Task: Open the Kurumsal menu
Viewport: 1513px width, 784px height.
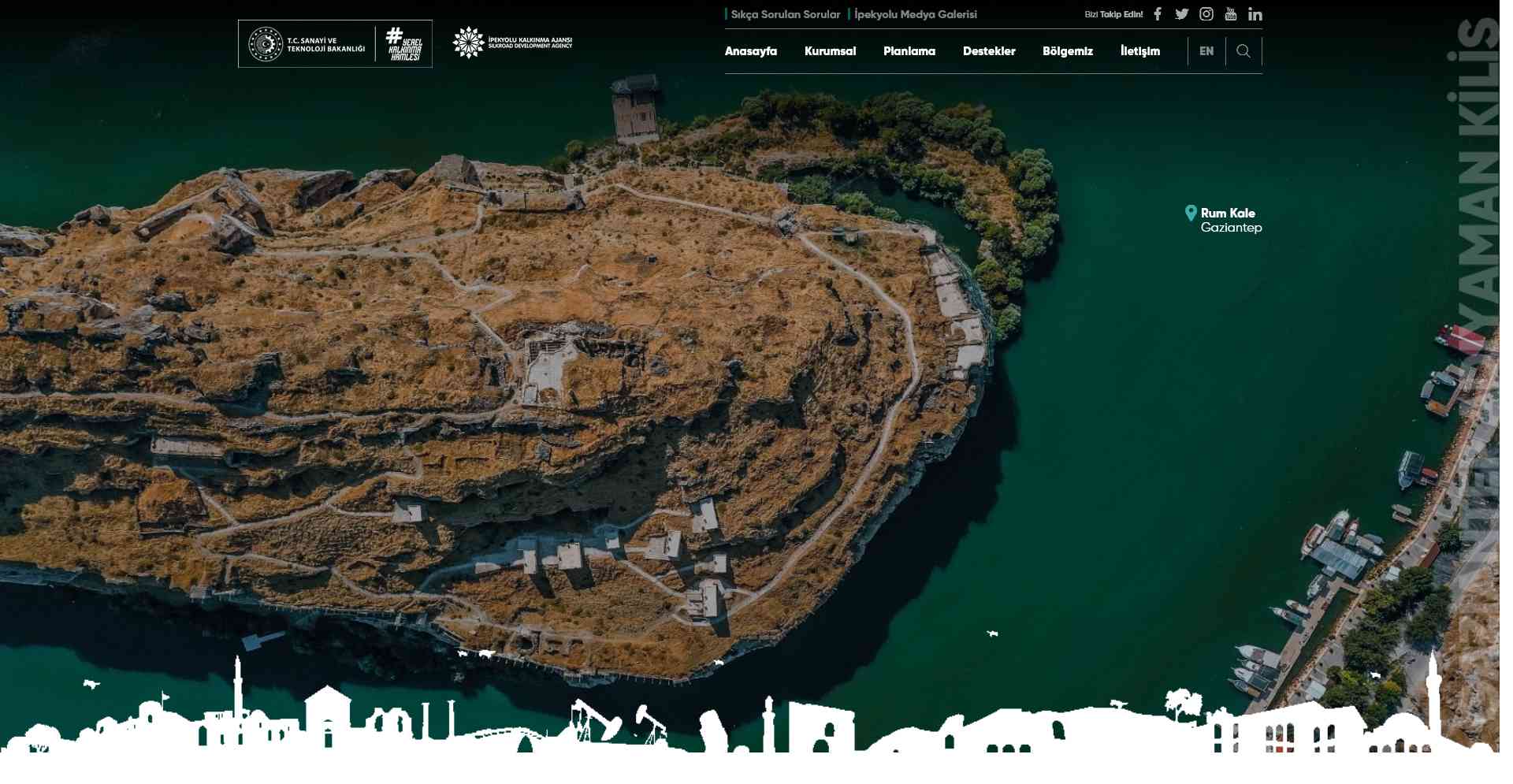Action: tap(830, 51)
